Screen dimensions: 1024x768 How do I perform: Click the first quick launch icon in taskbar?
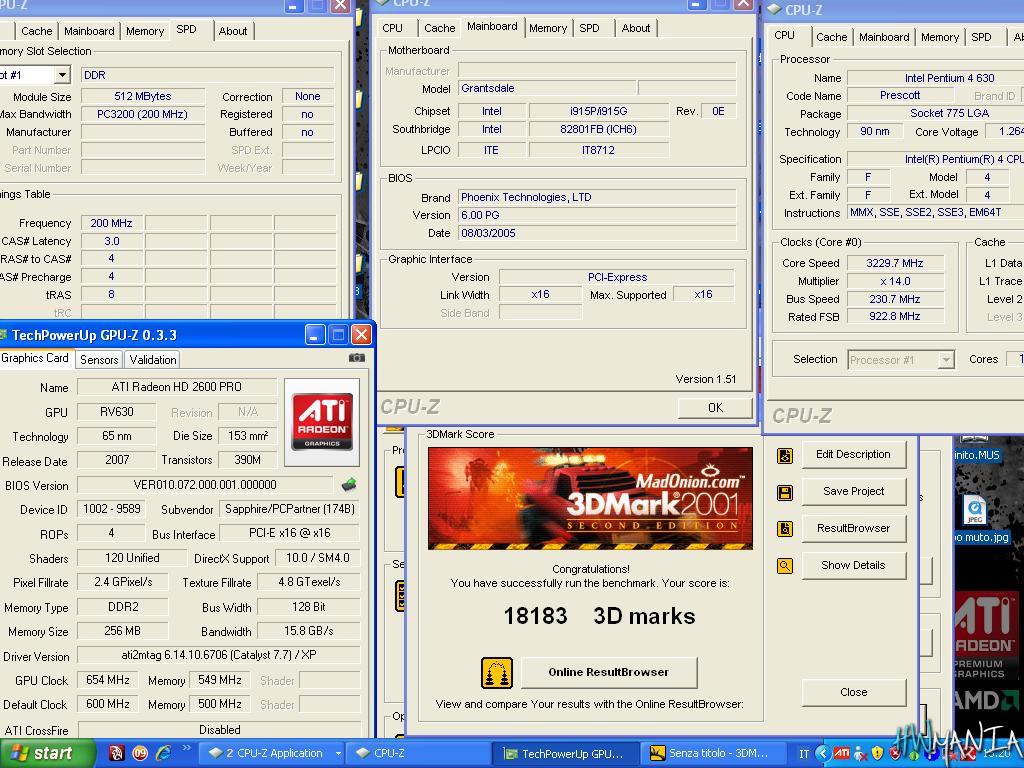[x=116, y=753]
